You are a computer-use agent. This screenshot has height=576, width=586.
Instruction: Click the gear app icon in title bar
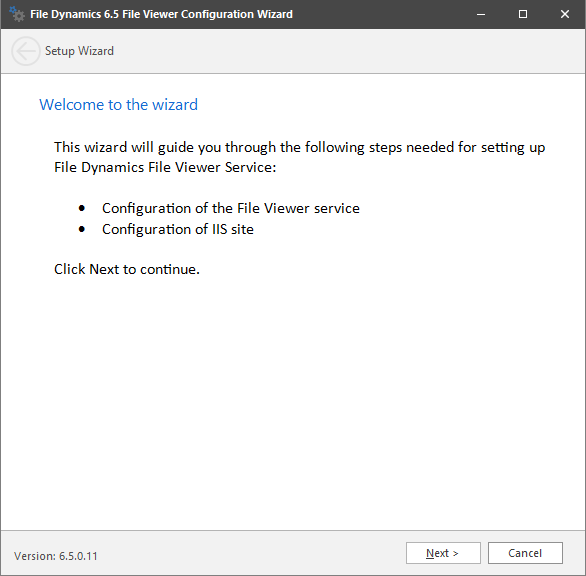point(16,14)
